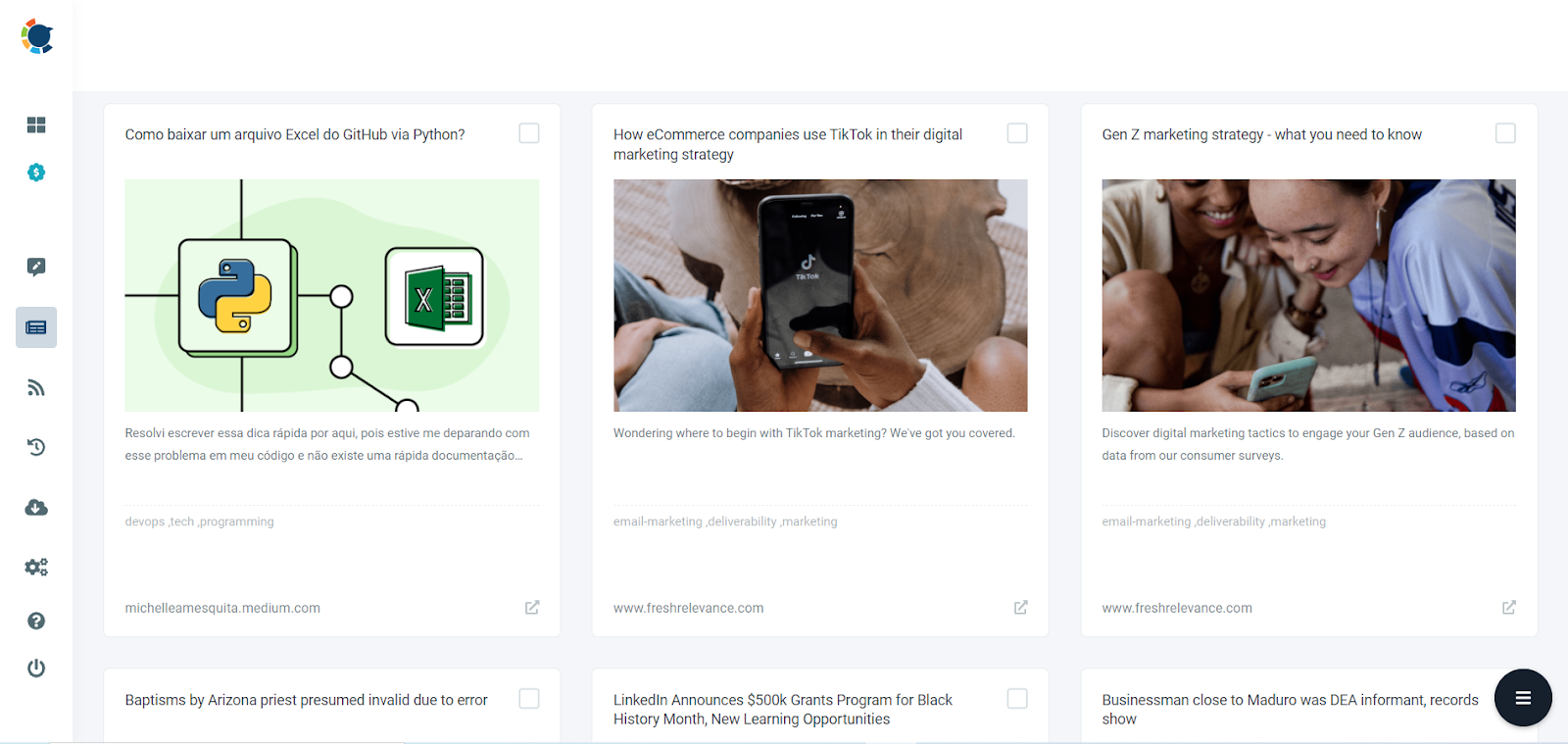Click the Python and Excel thumbnail image
The width and height of the screenshot is (1568, 744).
[331, 295]
